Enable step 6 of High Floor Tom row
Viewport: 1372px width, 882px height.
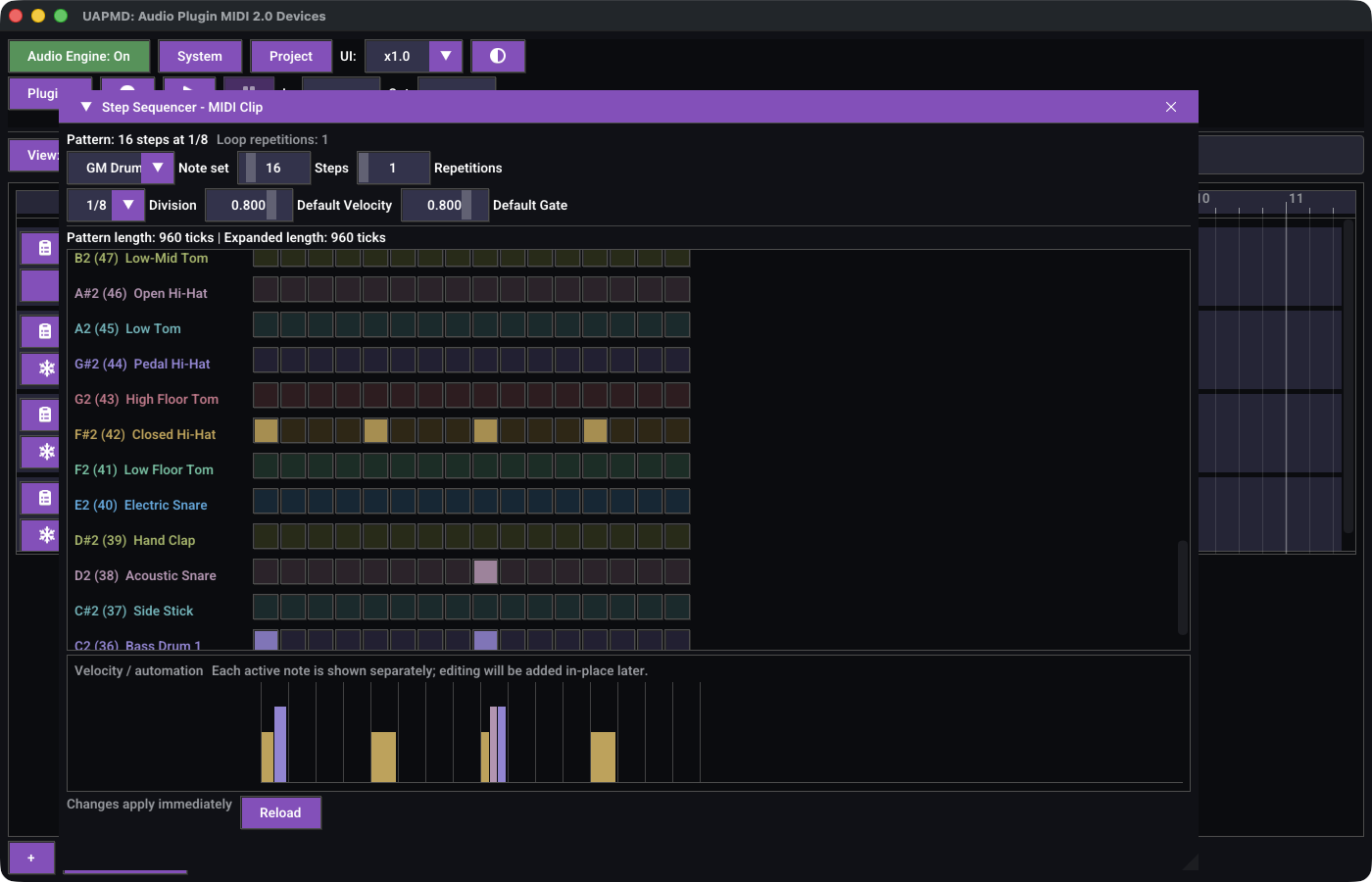tap(403, 395)
